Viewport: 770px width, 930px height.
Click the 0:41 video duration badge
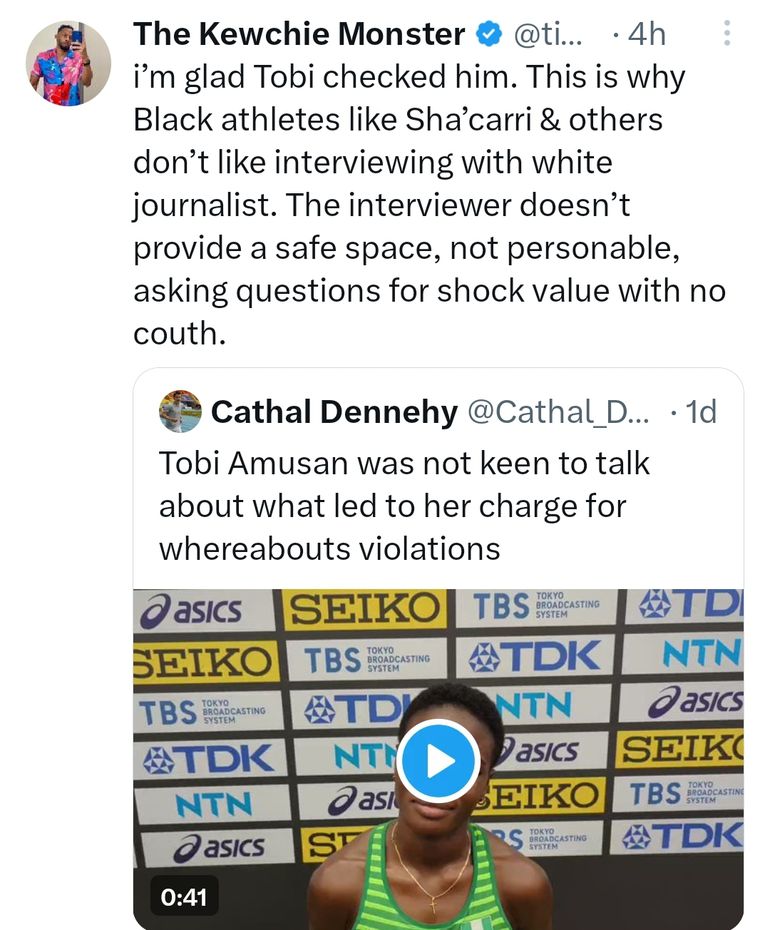(x=183, y=897)
